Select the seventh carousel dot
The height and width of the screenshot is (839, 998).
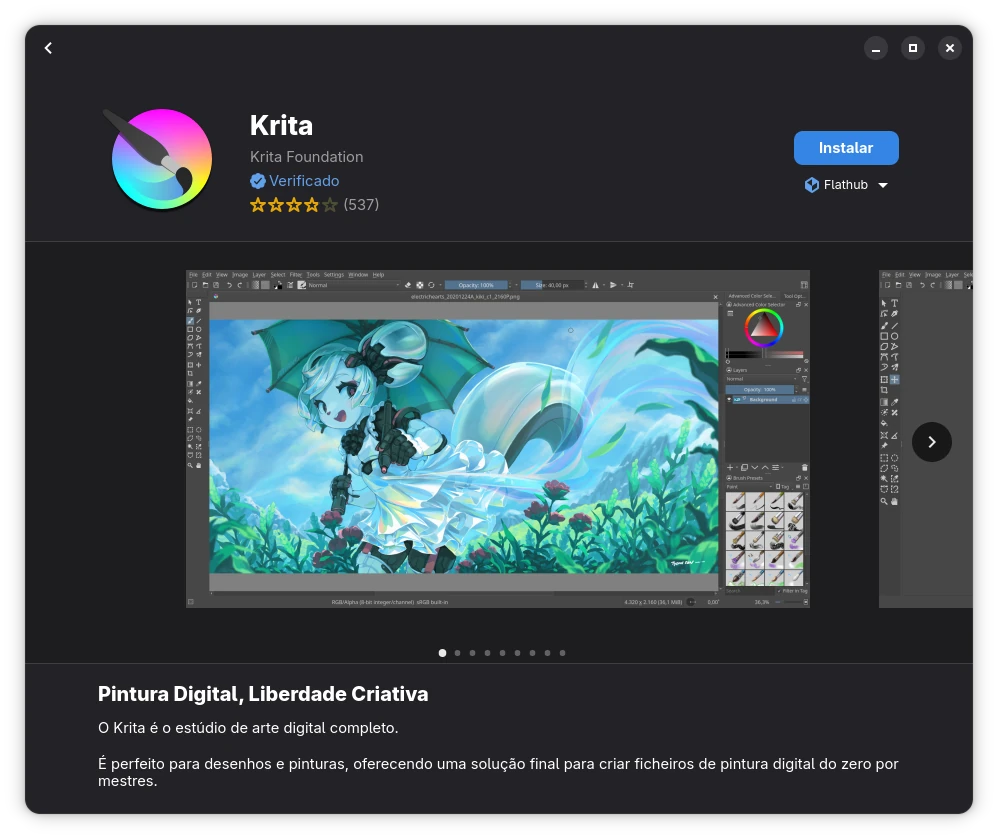click(x=532, y=652)
